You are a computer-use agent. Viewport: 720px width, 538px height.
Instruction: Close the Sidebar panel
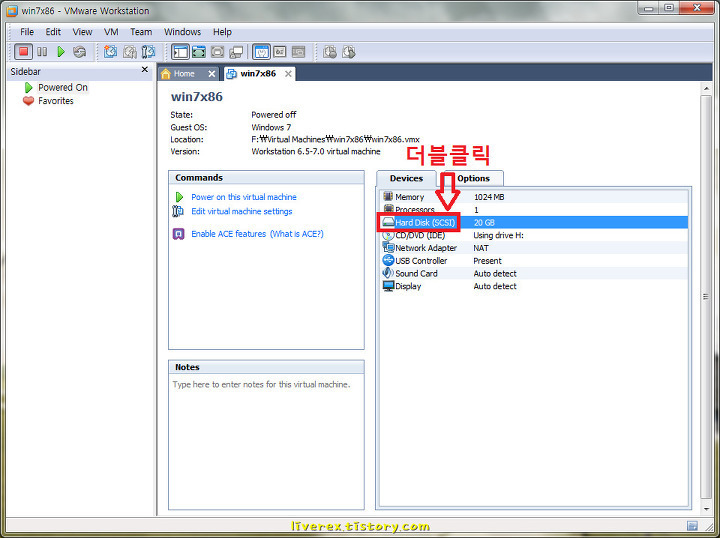point(145,69)
